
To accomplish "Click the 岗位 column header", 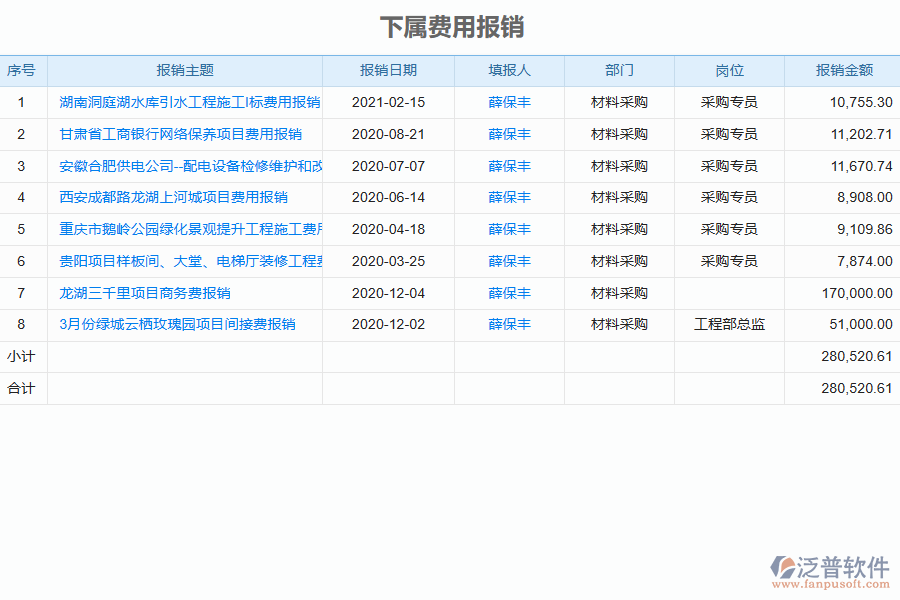I will coord(729,70).
